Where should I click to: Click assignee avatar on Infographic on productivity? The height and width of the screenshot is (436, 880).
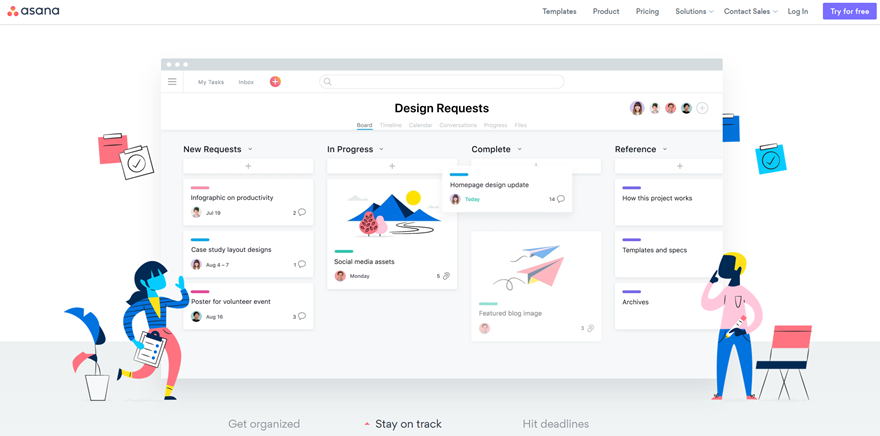click(196, 213)
